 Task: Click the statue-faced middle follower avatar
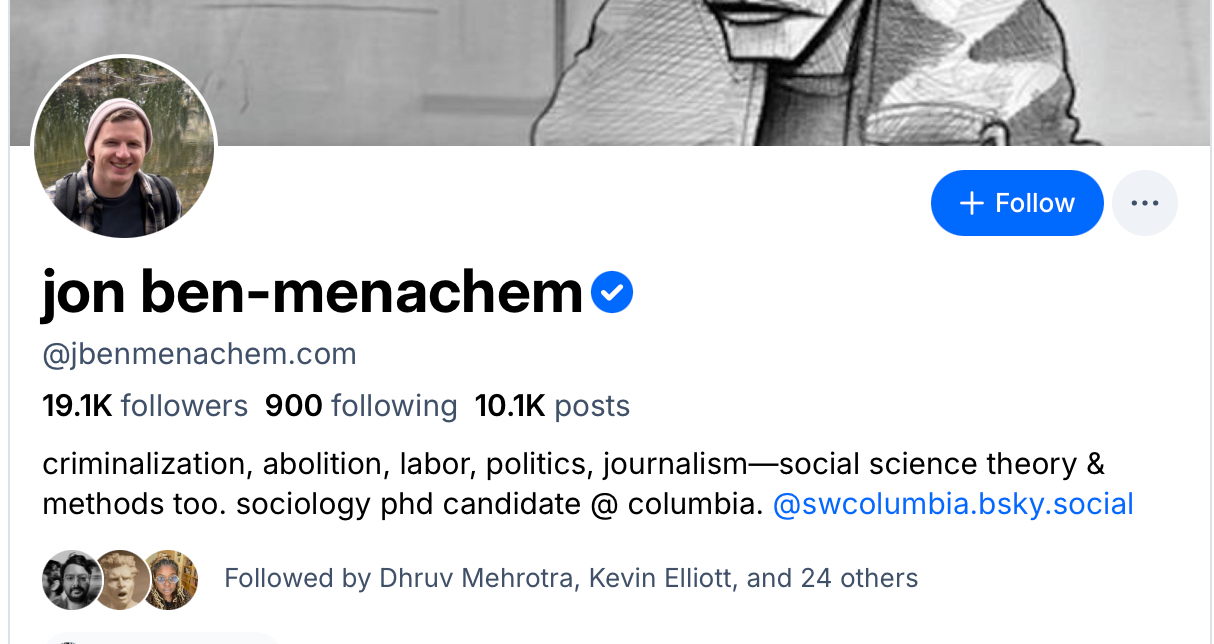pyautogui.click(x=121, y=579)
